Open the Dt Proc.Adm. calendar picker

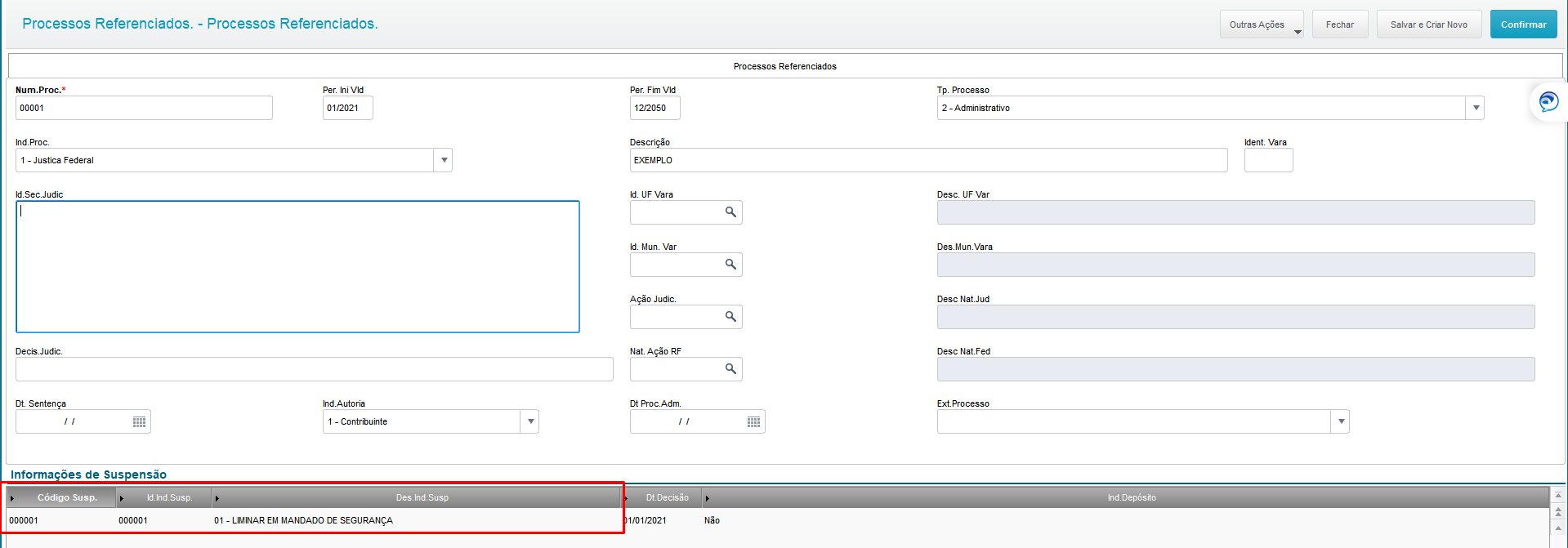tap(753, 421)
